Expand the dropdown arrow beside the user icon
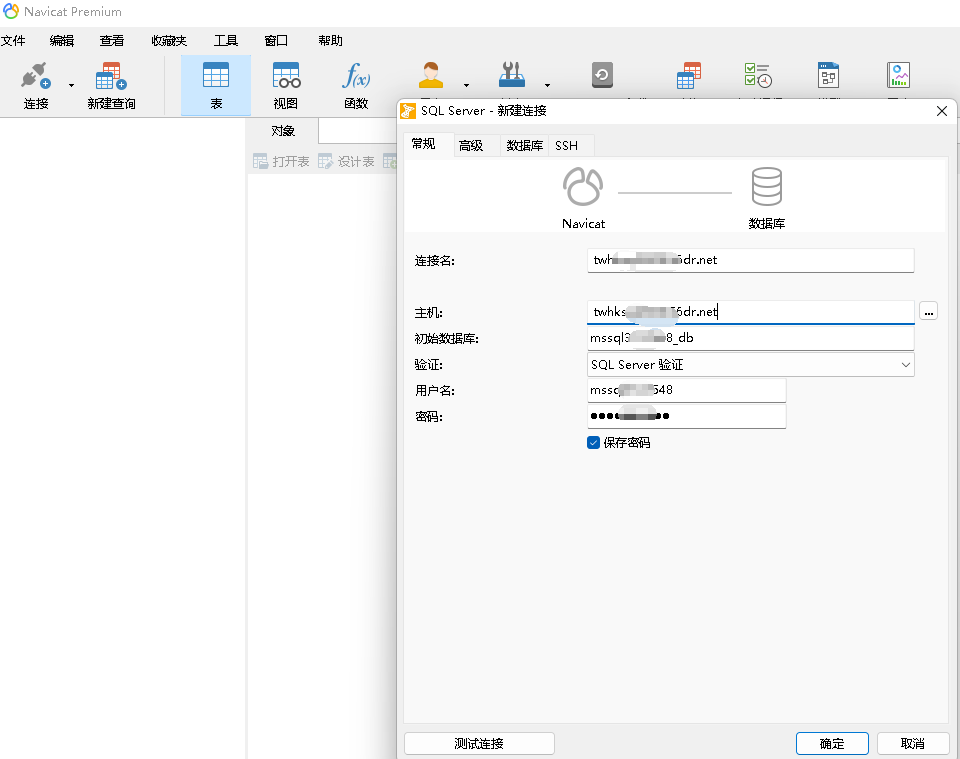The height and width of the screenshot is (759, 960). [467, 86]
